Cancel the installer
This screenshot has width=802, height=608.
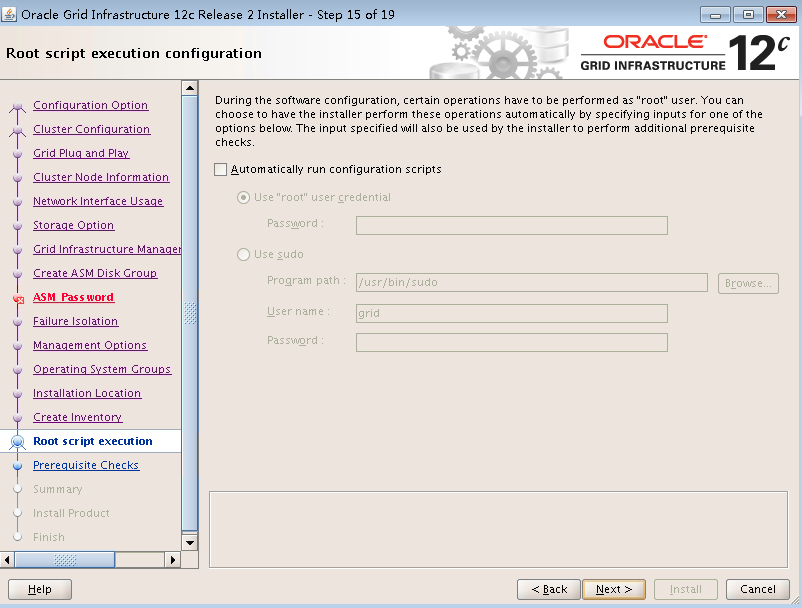pyautogui.click(x=758, y=590)
